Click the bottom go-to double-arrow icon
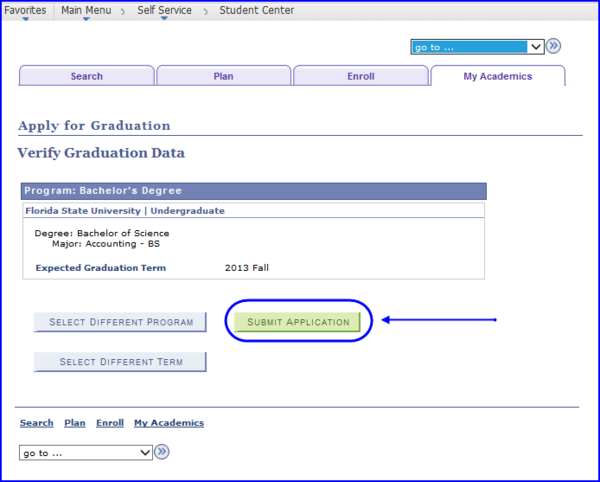 pyautogui.click(x=162, y=452)
